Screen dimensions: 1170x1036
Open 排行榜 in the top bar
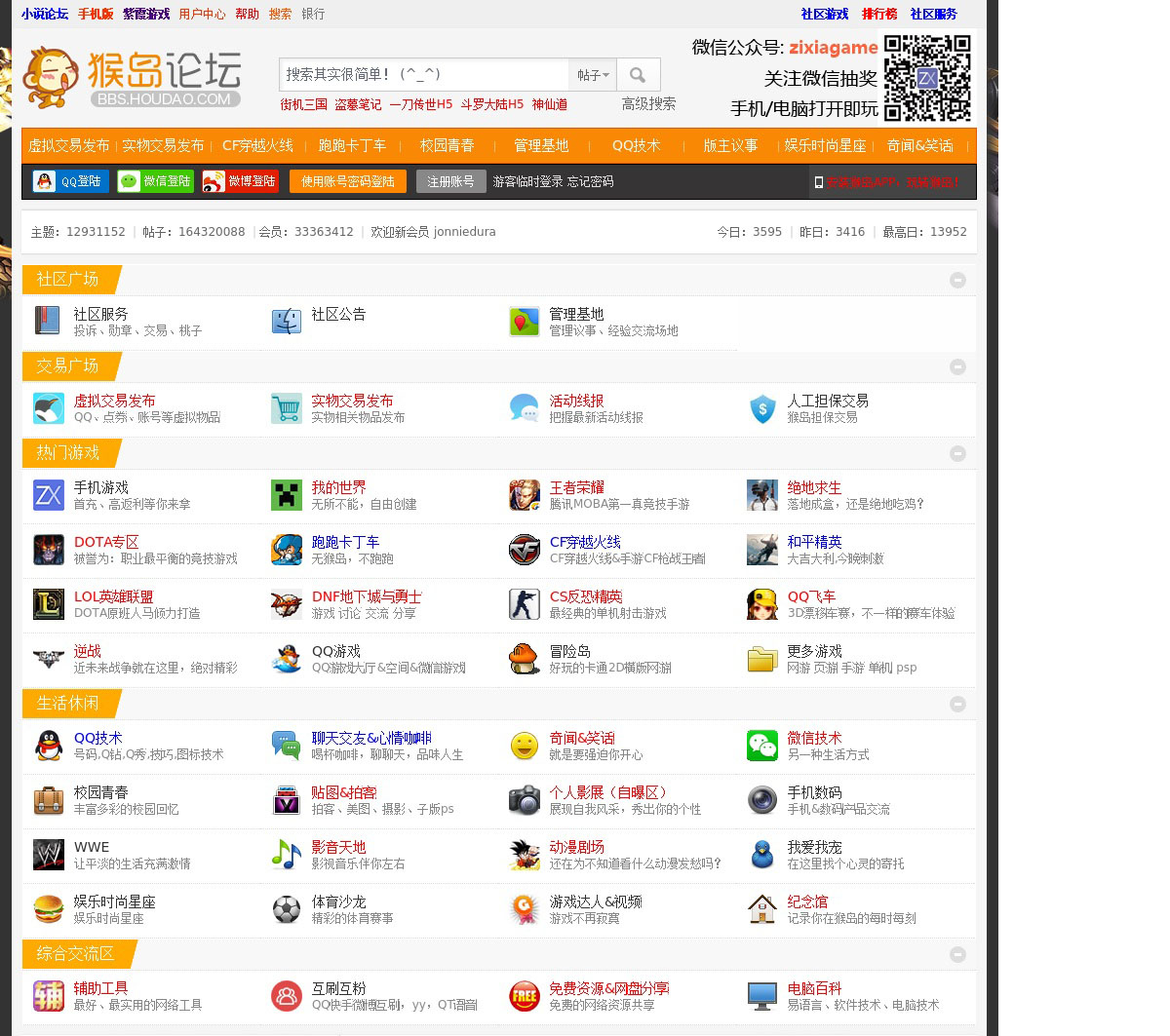coord(879,14)
